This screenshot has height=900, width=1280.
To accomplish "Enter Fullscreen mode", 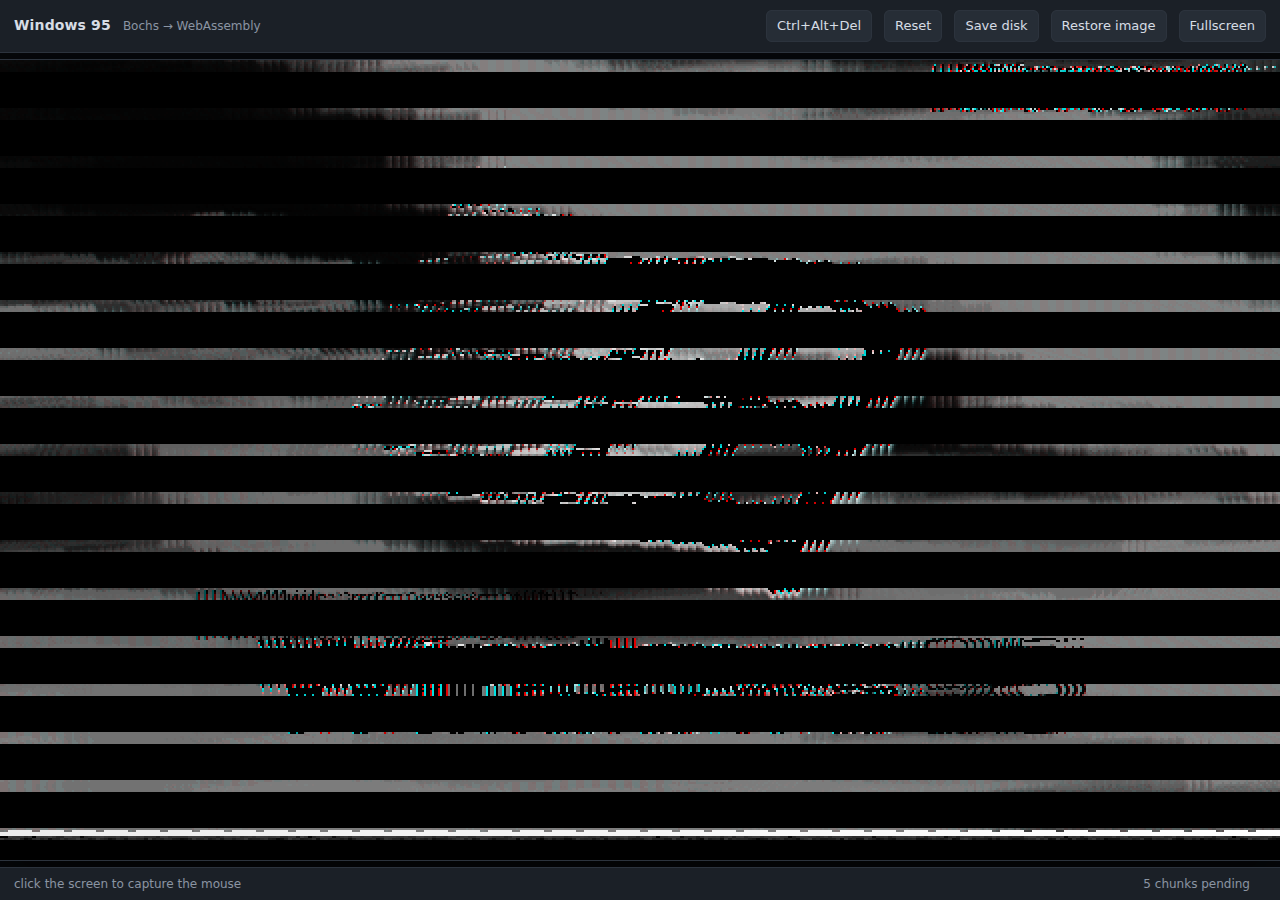I will click(1222, 26).
